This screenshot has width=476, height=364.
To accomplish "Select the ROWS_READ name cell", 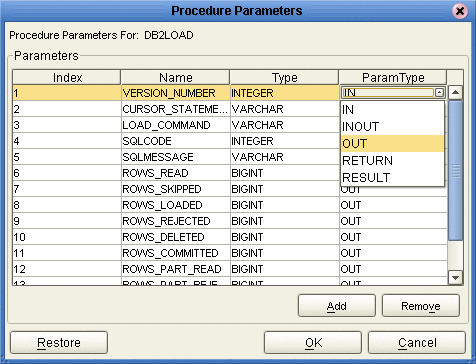I will pyautogui.click(x=176, y=173).
